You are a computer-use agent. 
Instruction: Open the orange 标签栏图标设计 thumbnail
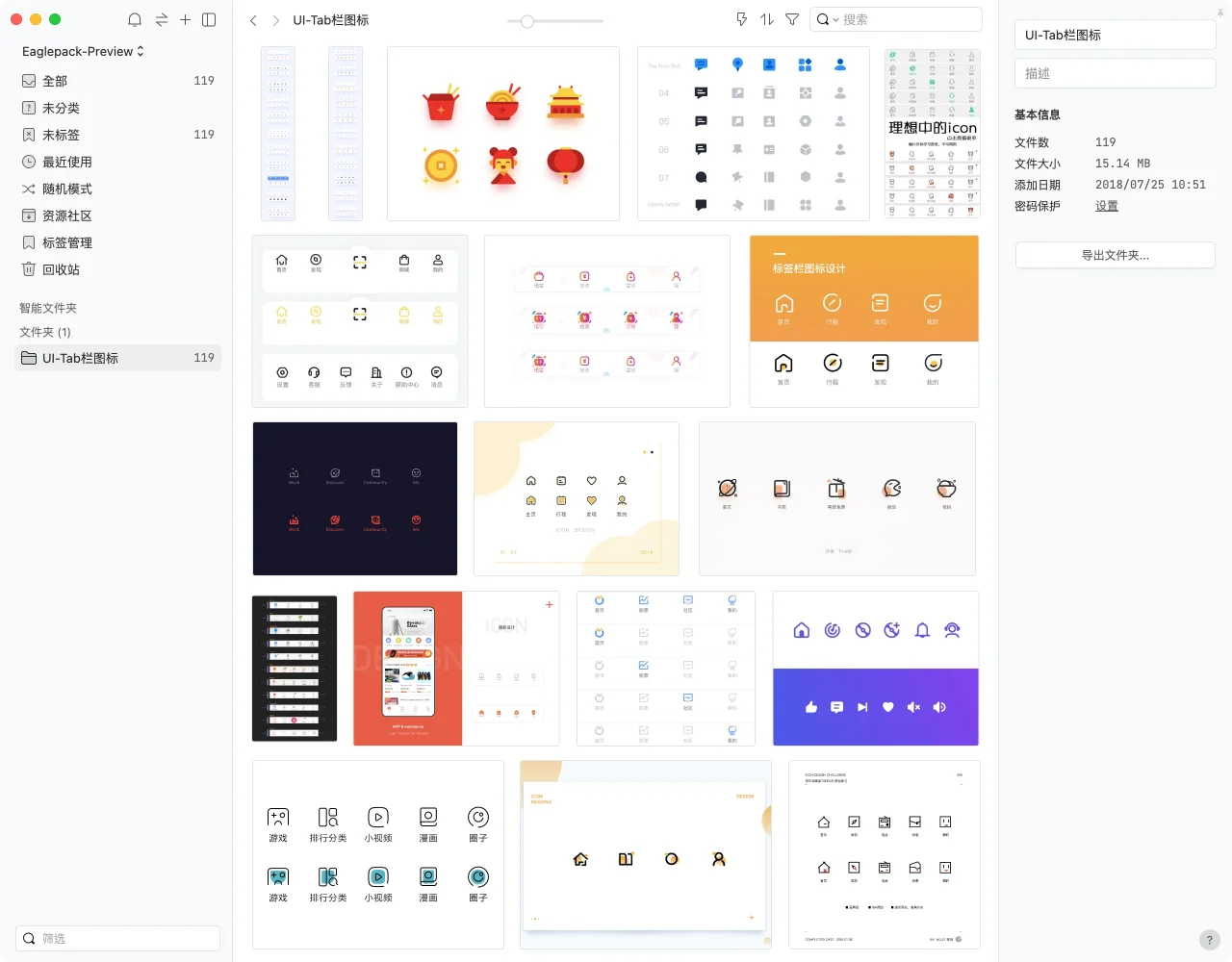[864, 321]
